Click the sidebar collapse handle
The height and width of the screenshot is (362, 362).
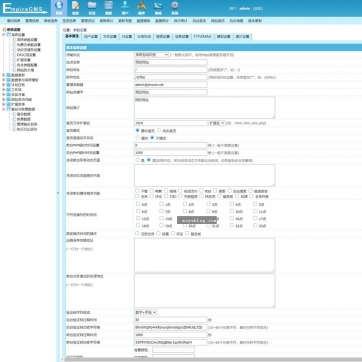(57, 193)
